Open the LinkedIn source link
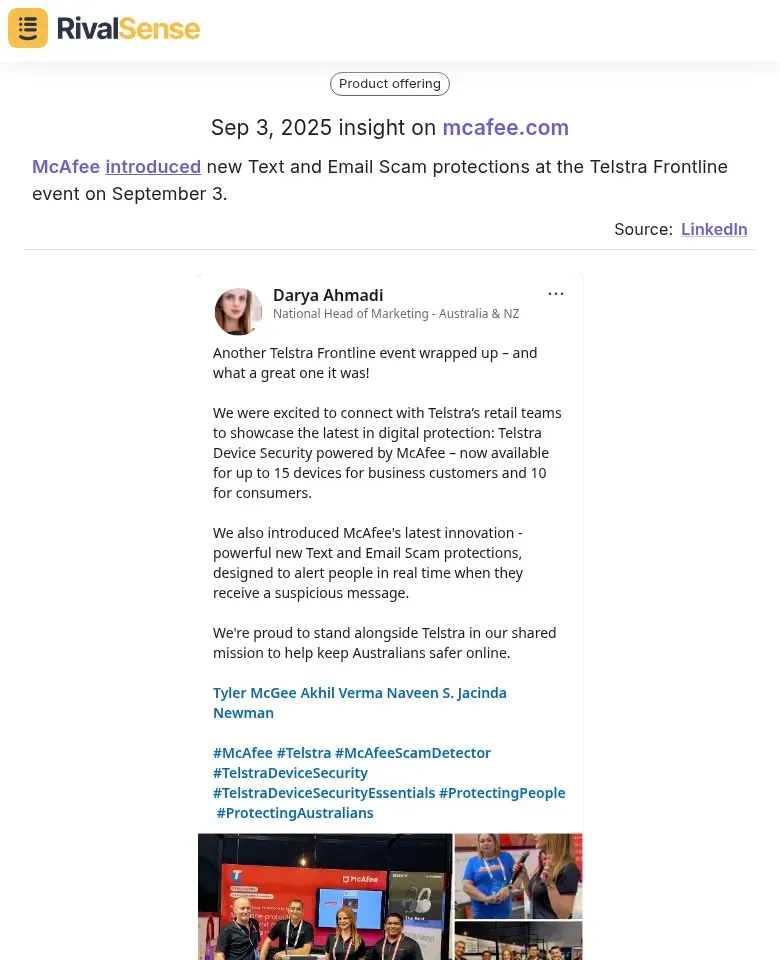 point(714,229)
